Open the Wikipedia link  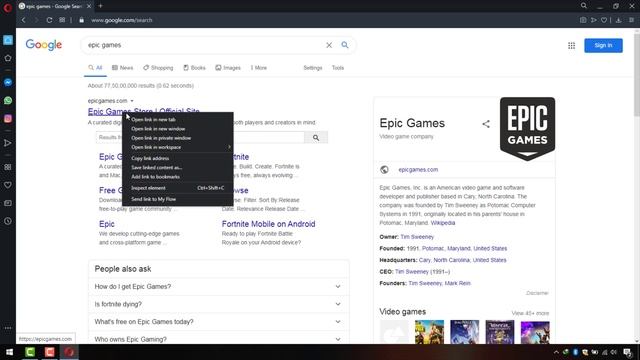443,223
